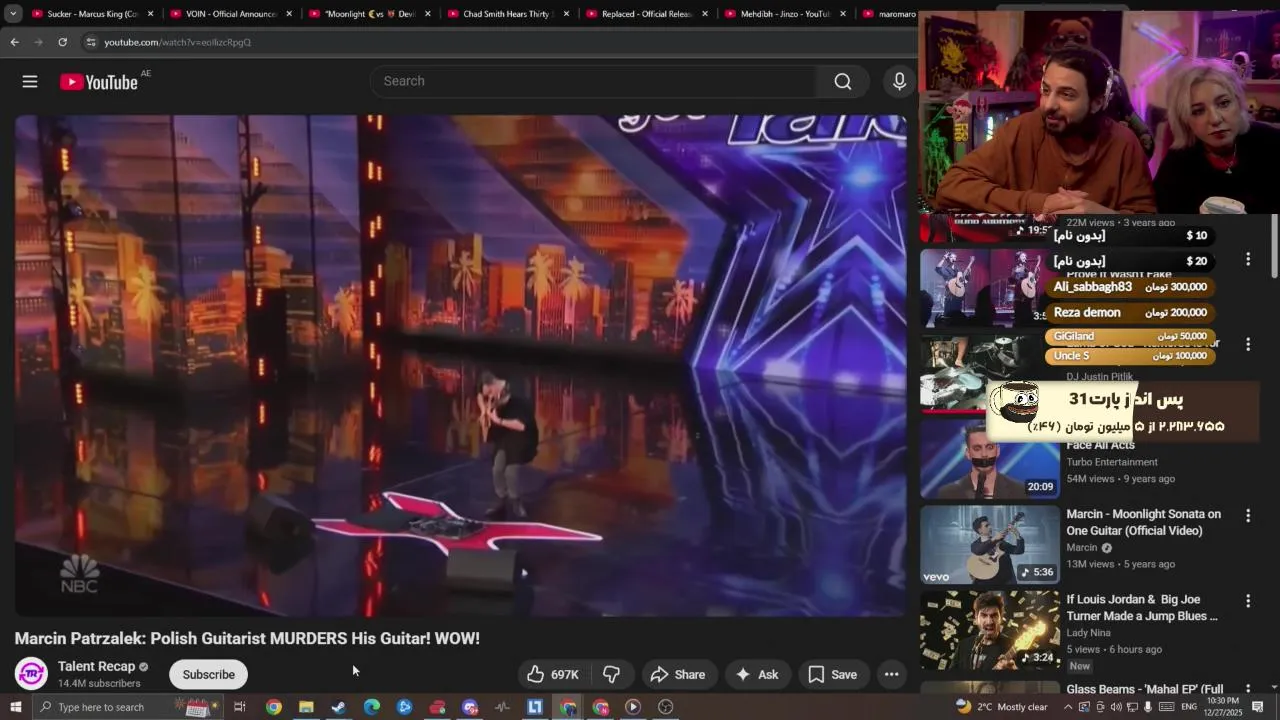Image resolution: width=1280 pixels, height=720 pixels.
Task: Open File Explorer from taskbar
Action: [306, 707]
